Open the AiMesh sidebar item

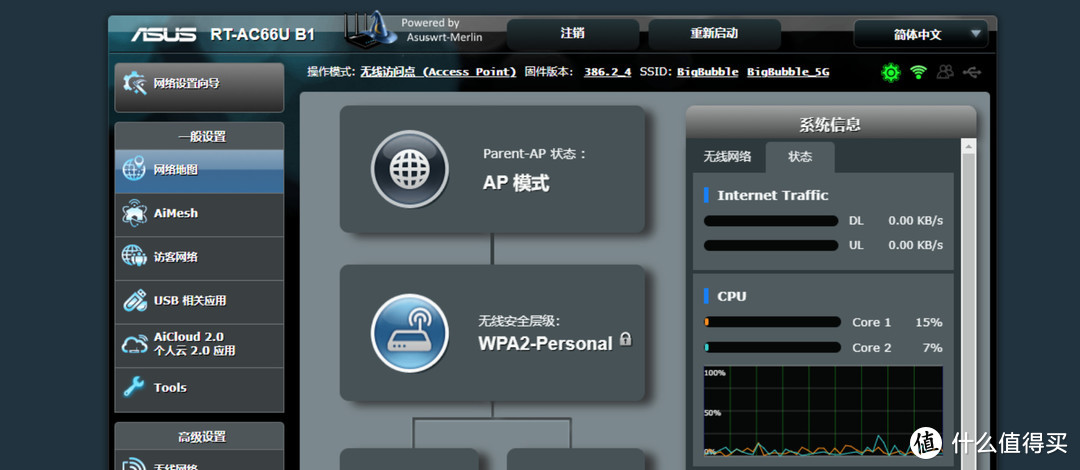[199, 214]
